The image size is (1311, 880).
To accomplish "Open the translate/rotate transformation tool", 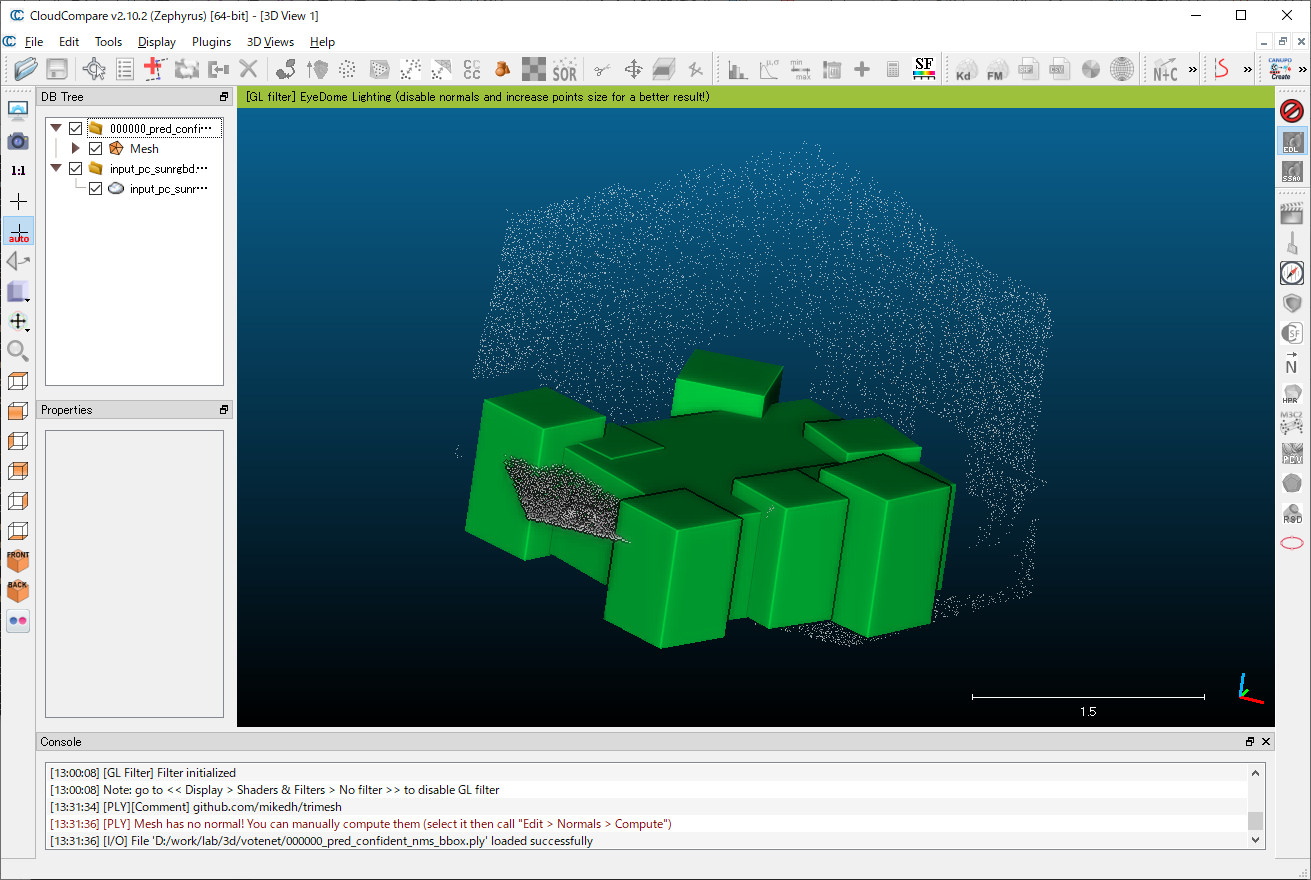I will 634,69.
